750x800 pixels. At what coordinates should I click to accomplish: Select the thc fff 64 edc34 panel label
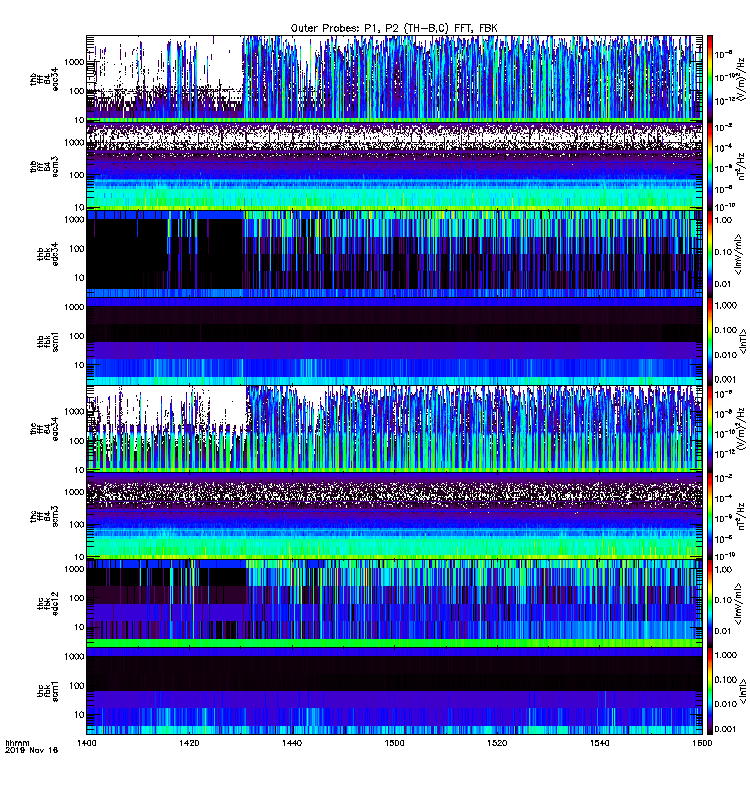tap(44, 429)
